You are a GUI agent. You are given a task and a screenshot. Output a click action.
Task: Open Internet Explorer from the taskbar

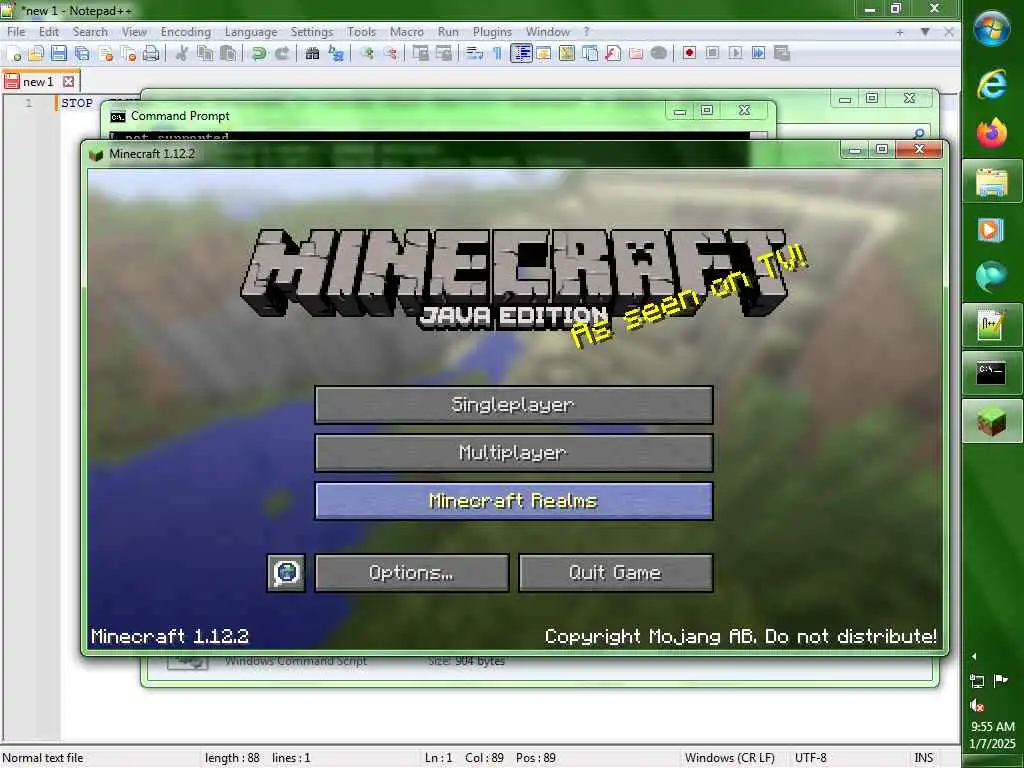(x=992, y=84)
